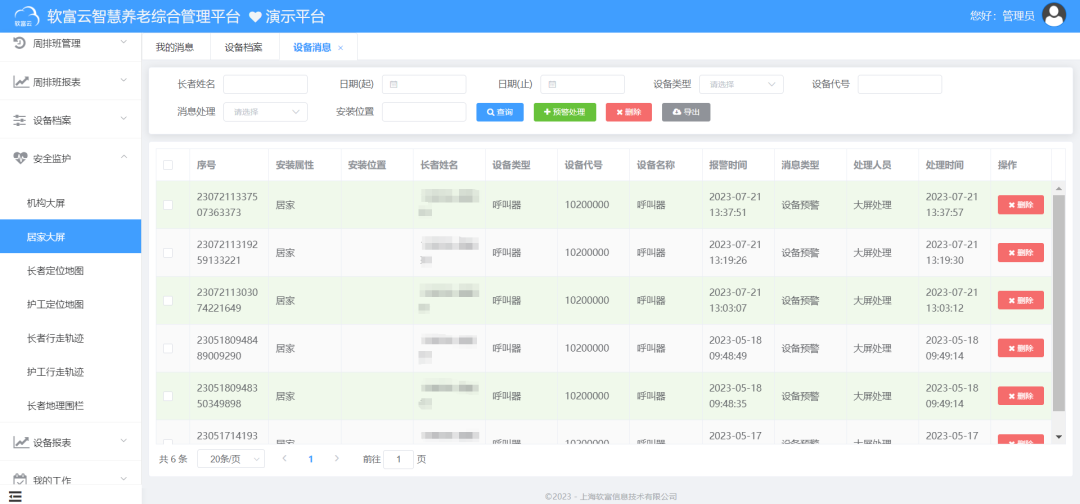Open the 消息处理 dropdown
1080x504 pixels.
pos(265,112)
